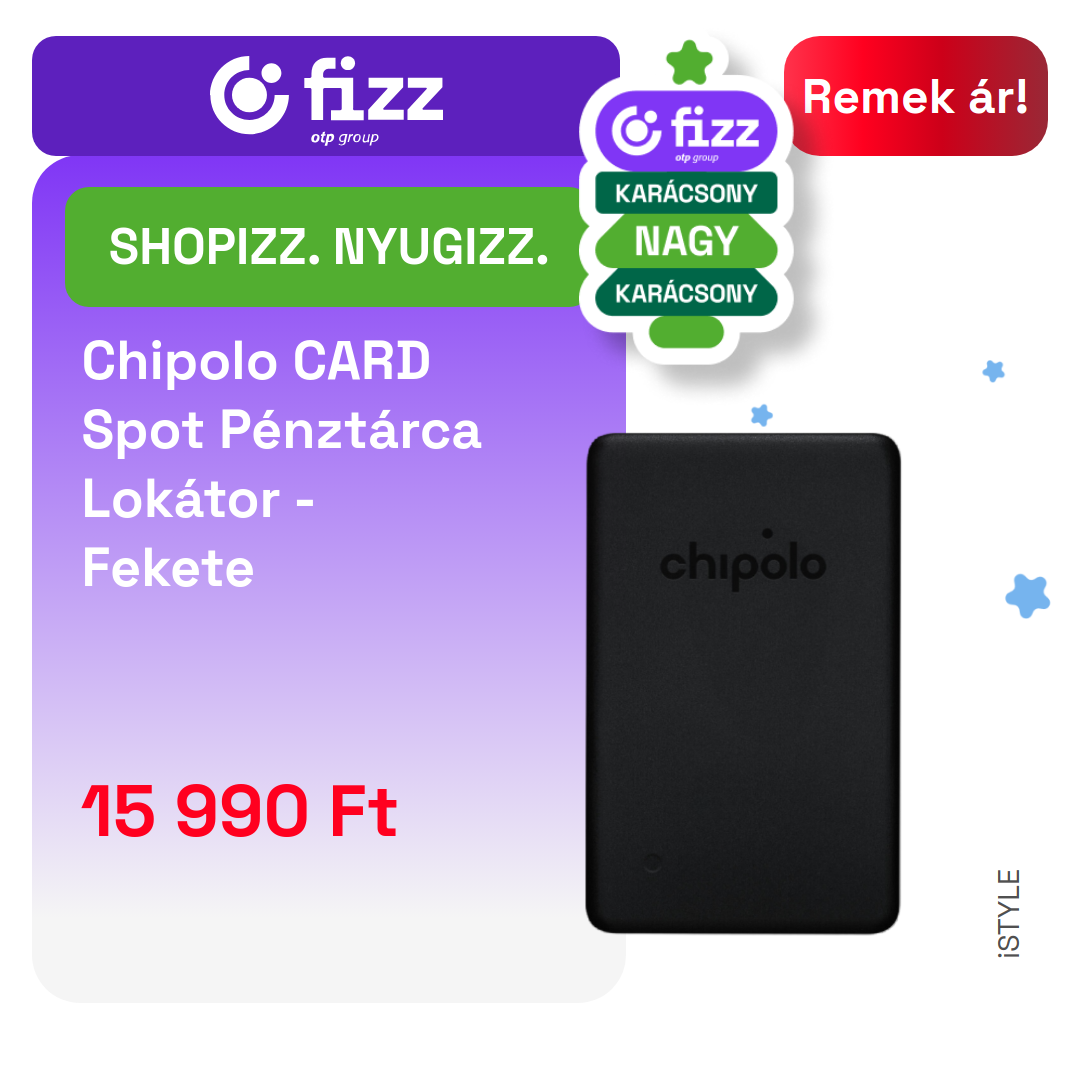Click the SHOPIZZ. NYUGIZZ. green banner
The height and width of the screenshot is (1080, 1080).
click(x=328, y=247)
